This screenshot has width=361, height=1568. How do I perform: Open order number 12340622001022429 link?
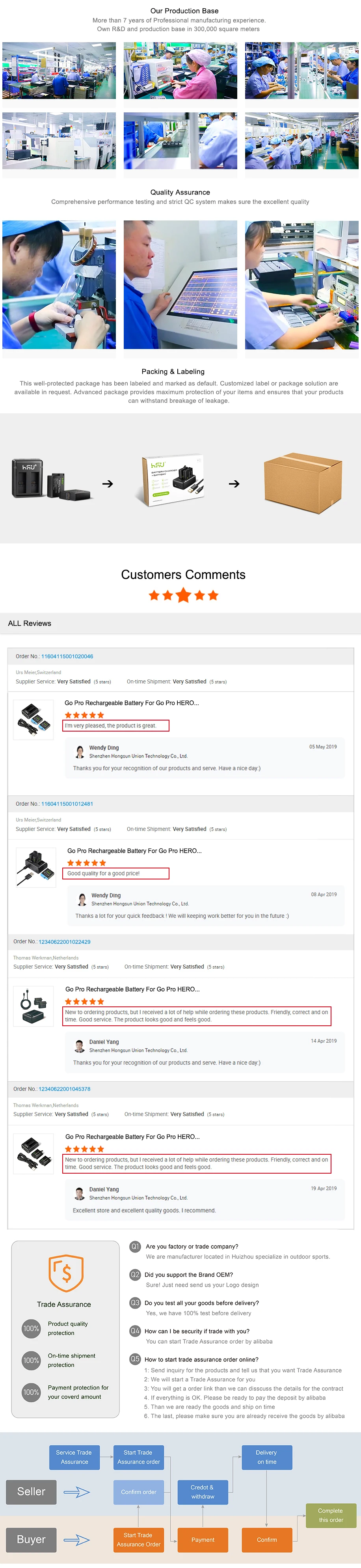(65, 942)
